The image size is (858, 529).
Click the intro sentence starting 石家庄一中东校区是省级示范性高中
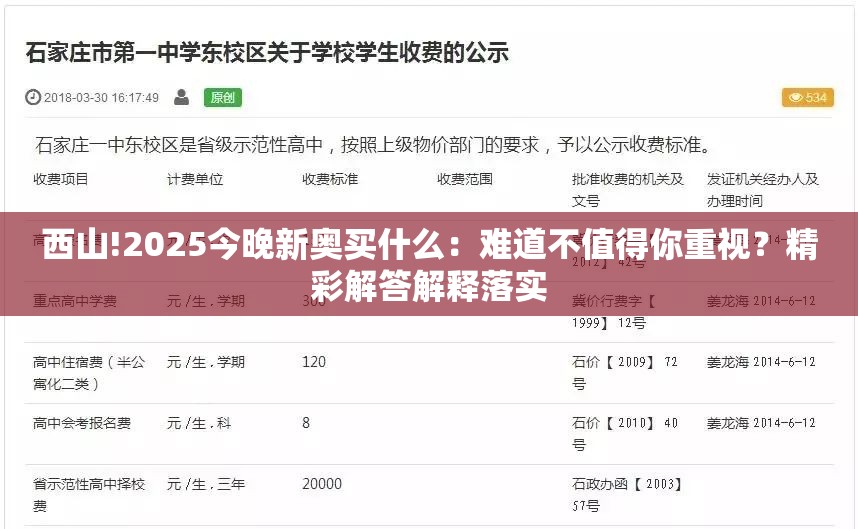click(x=373, y=145)
